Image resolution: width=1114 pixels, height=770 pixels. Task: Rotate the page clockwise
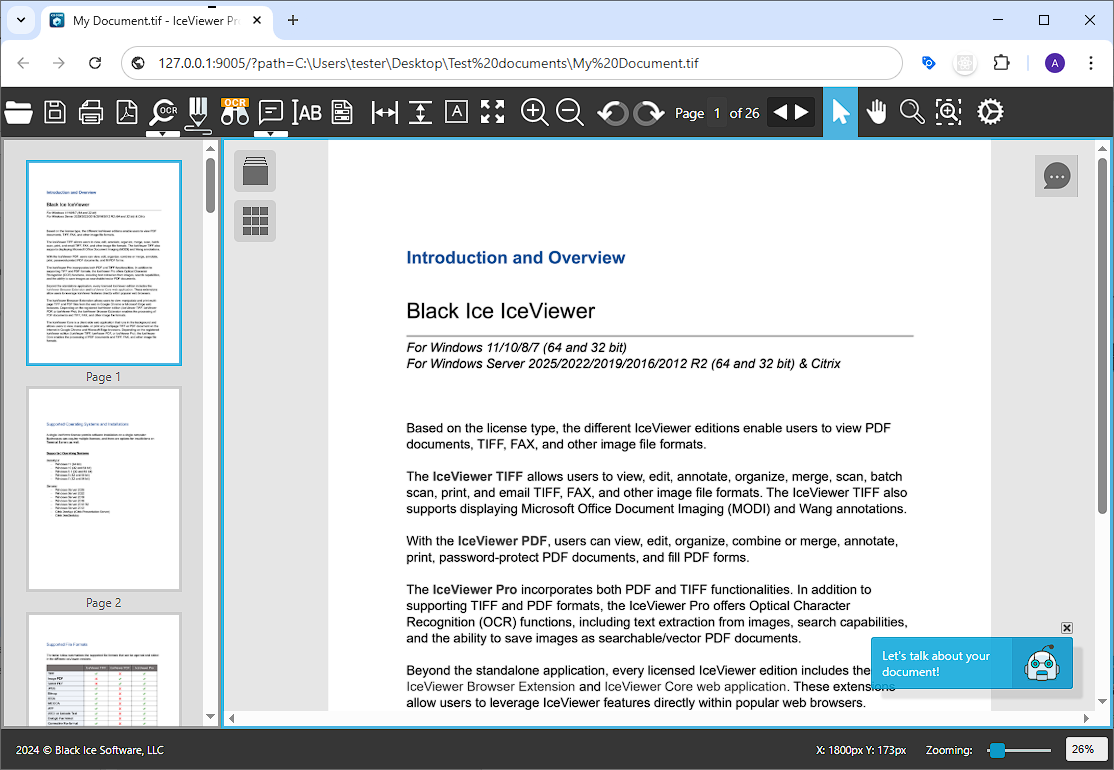coord(649,113)
